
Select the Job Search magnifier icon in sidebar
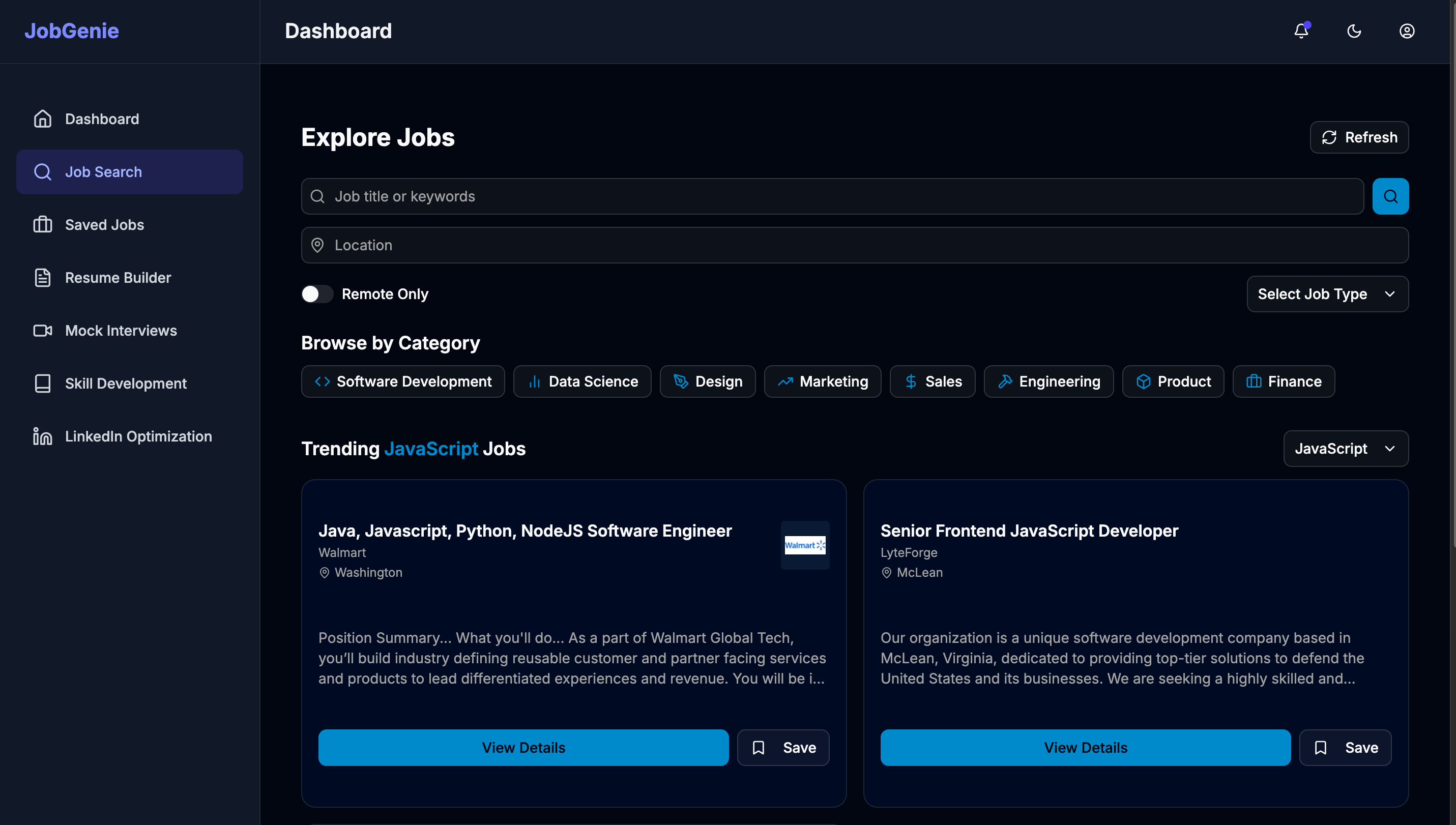pos(43,172)
